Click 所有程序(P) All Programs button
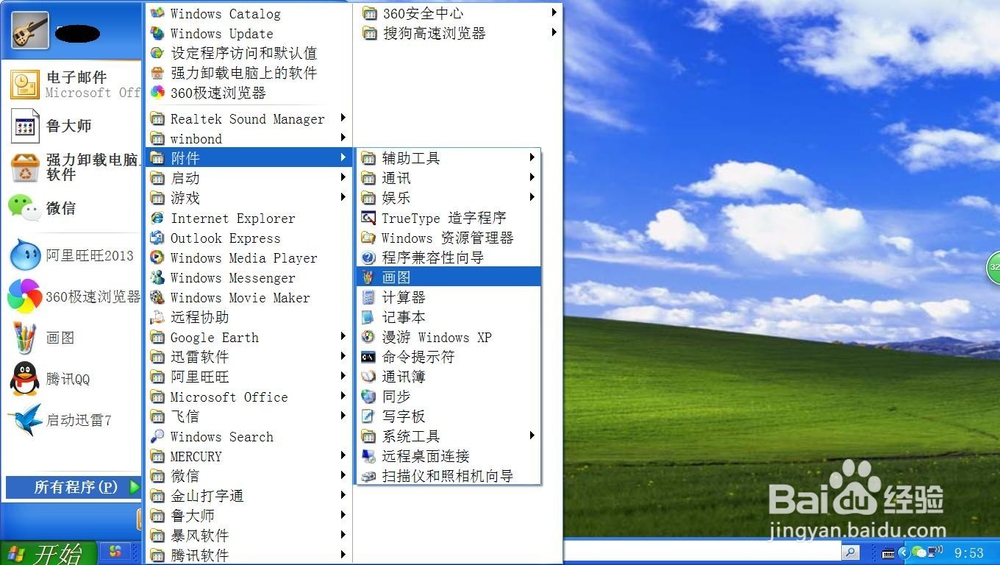Image resolution: width=1000 pixels, height=565 pixels. pos(73,487)
